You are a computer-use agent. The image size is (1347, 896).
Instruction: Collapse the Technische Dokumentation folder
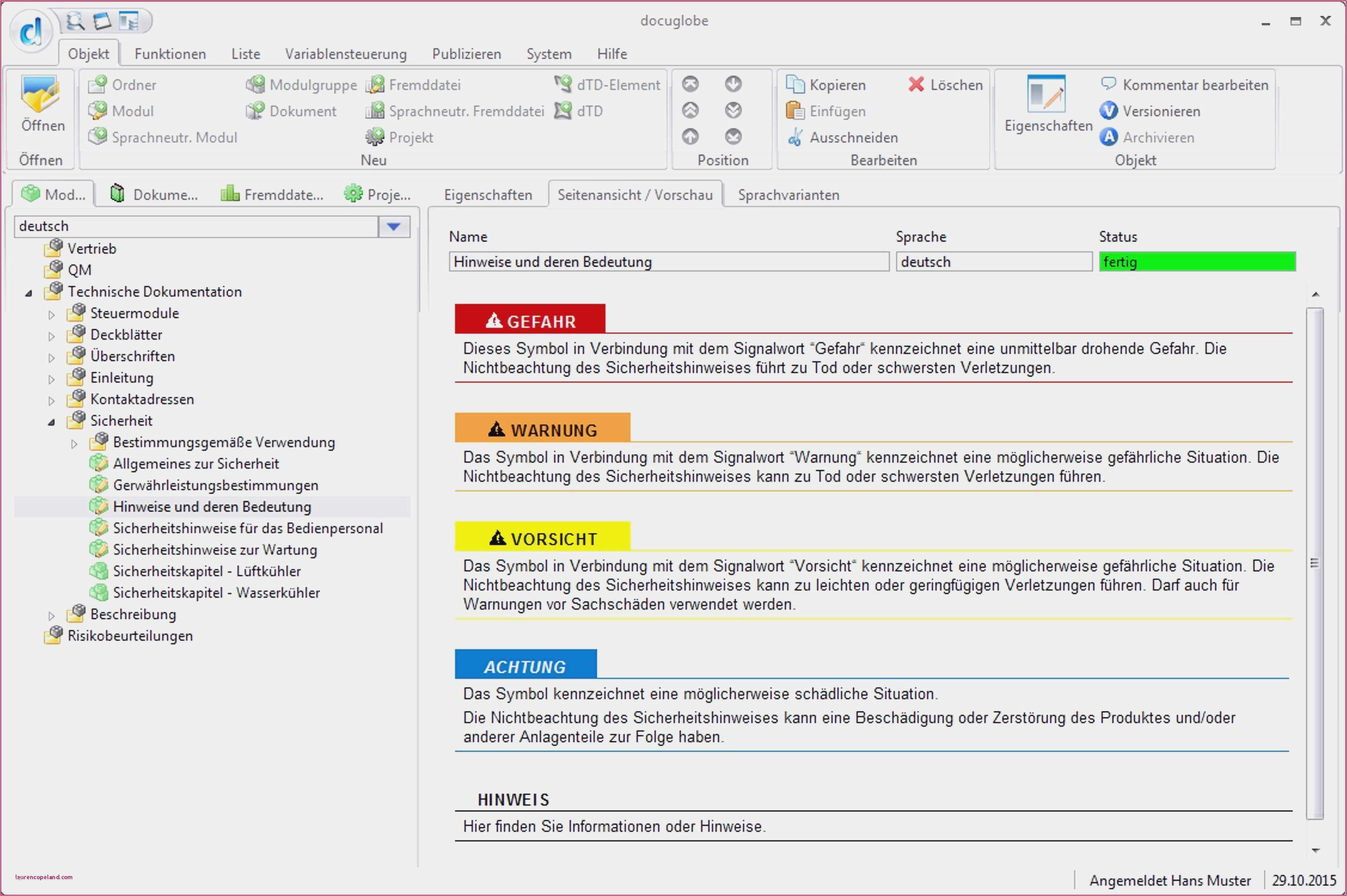coord(29,293)
